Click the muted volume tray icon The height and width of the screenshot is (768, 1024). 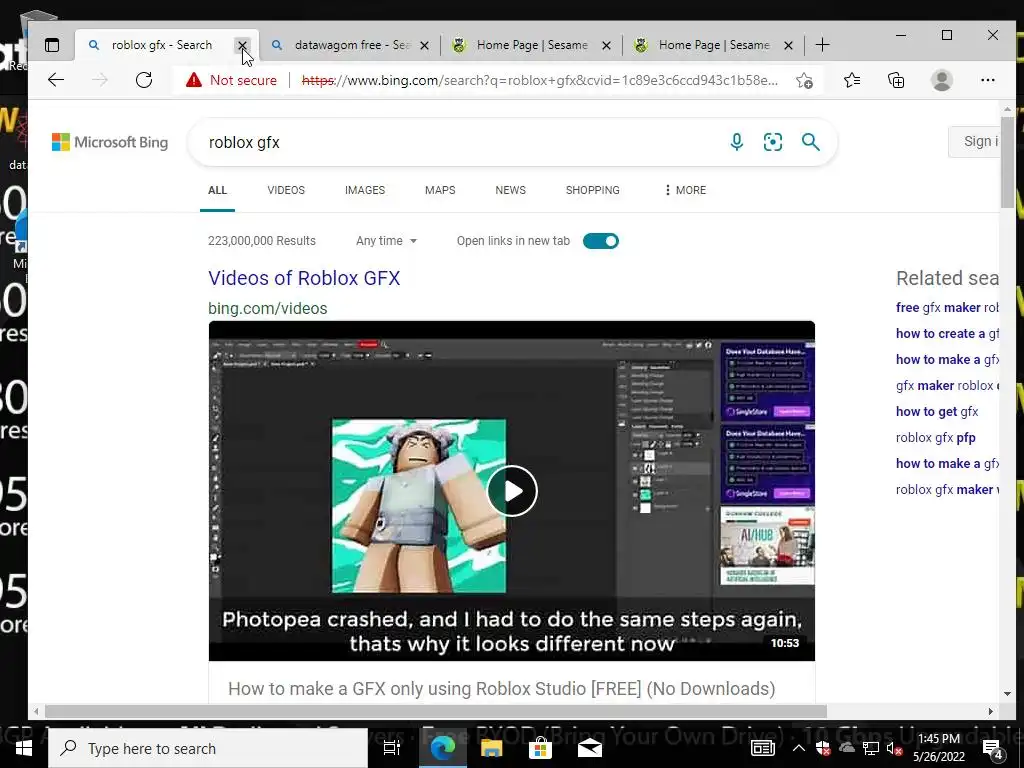pyautogui.click(x=895, y=748)
